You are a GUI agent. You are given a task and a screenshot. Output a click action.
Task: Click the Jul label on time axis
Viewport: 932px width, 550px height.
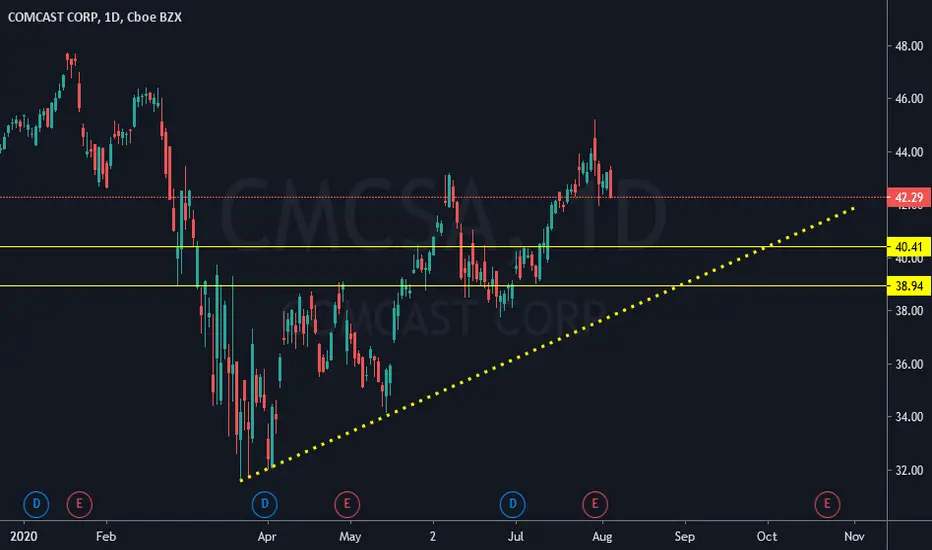[x=515, y=536]
